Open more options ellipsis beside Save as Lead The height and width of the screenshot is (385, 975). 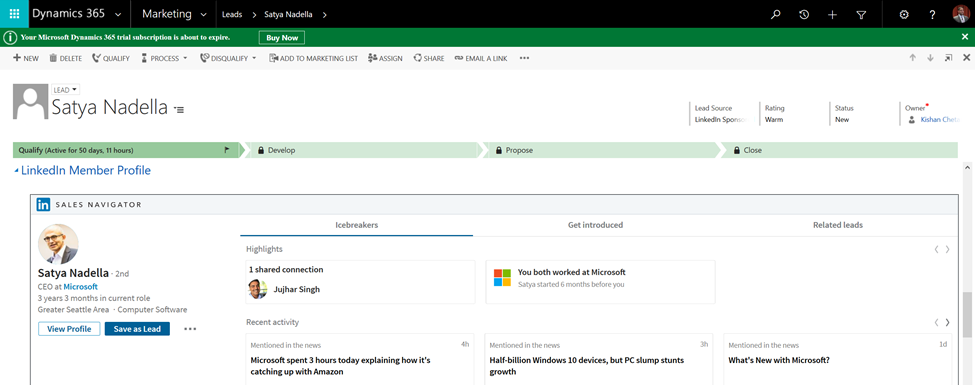tap(190, 329)
